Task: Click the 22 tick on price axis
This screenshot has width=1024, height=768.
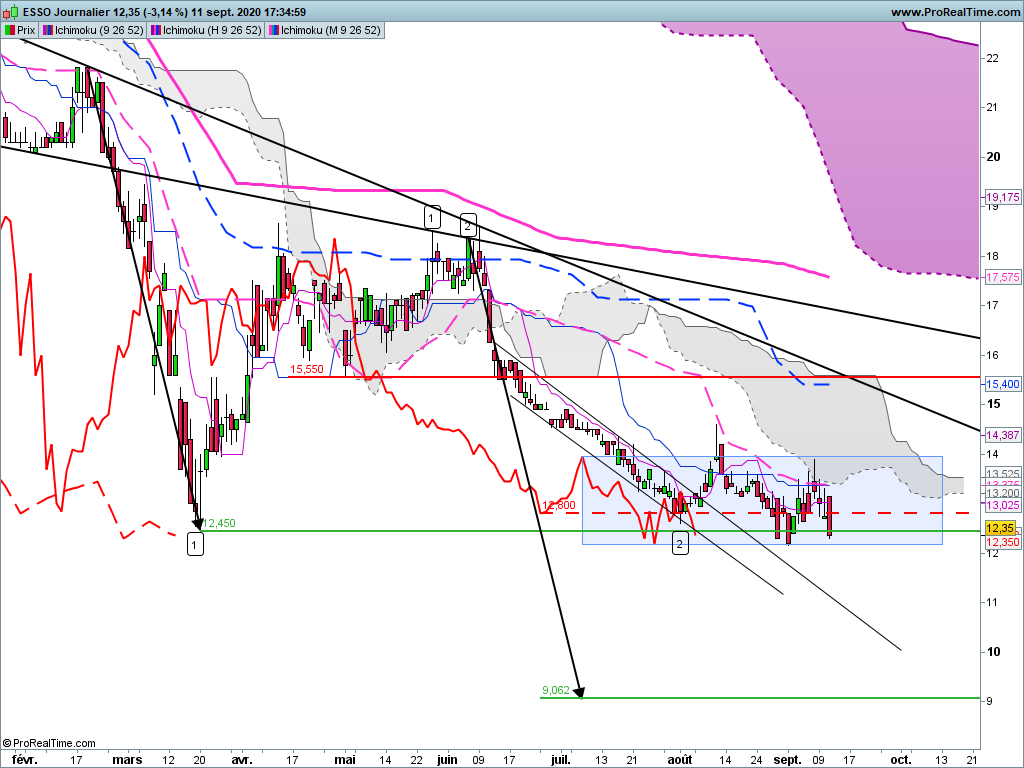Action: [x=993, y=58]
